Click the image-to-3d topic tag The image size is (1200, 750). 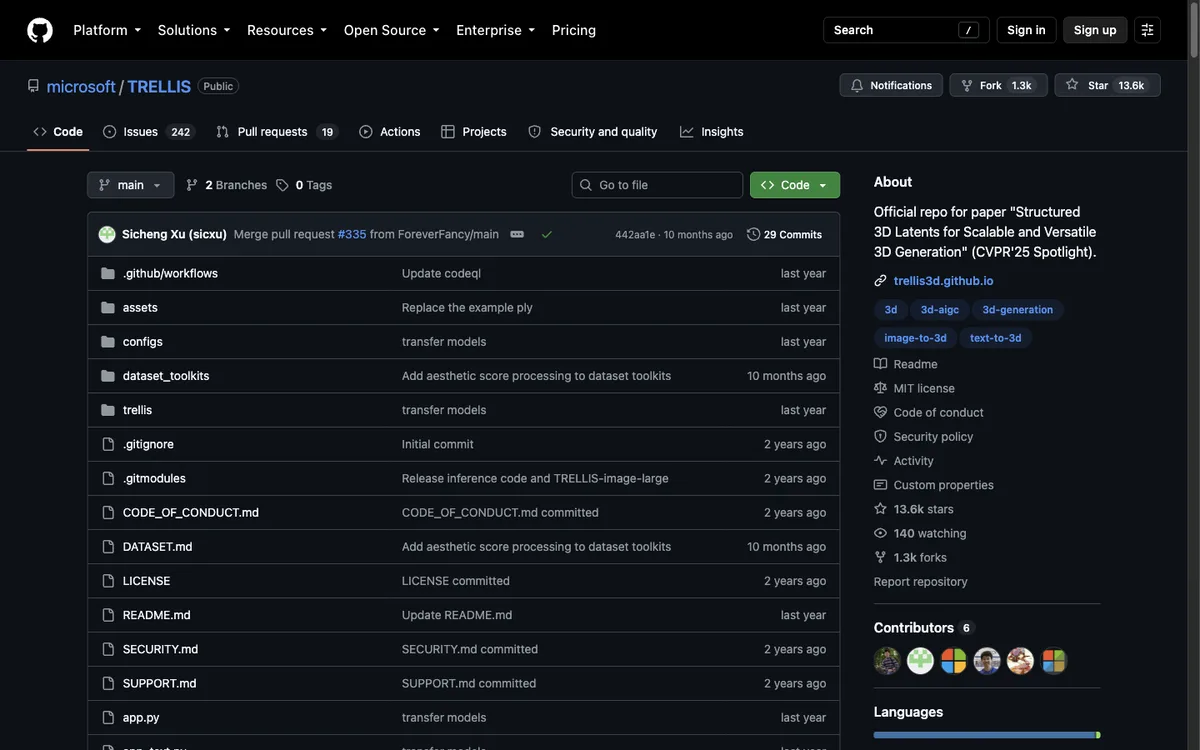coord(915,338)
